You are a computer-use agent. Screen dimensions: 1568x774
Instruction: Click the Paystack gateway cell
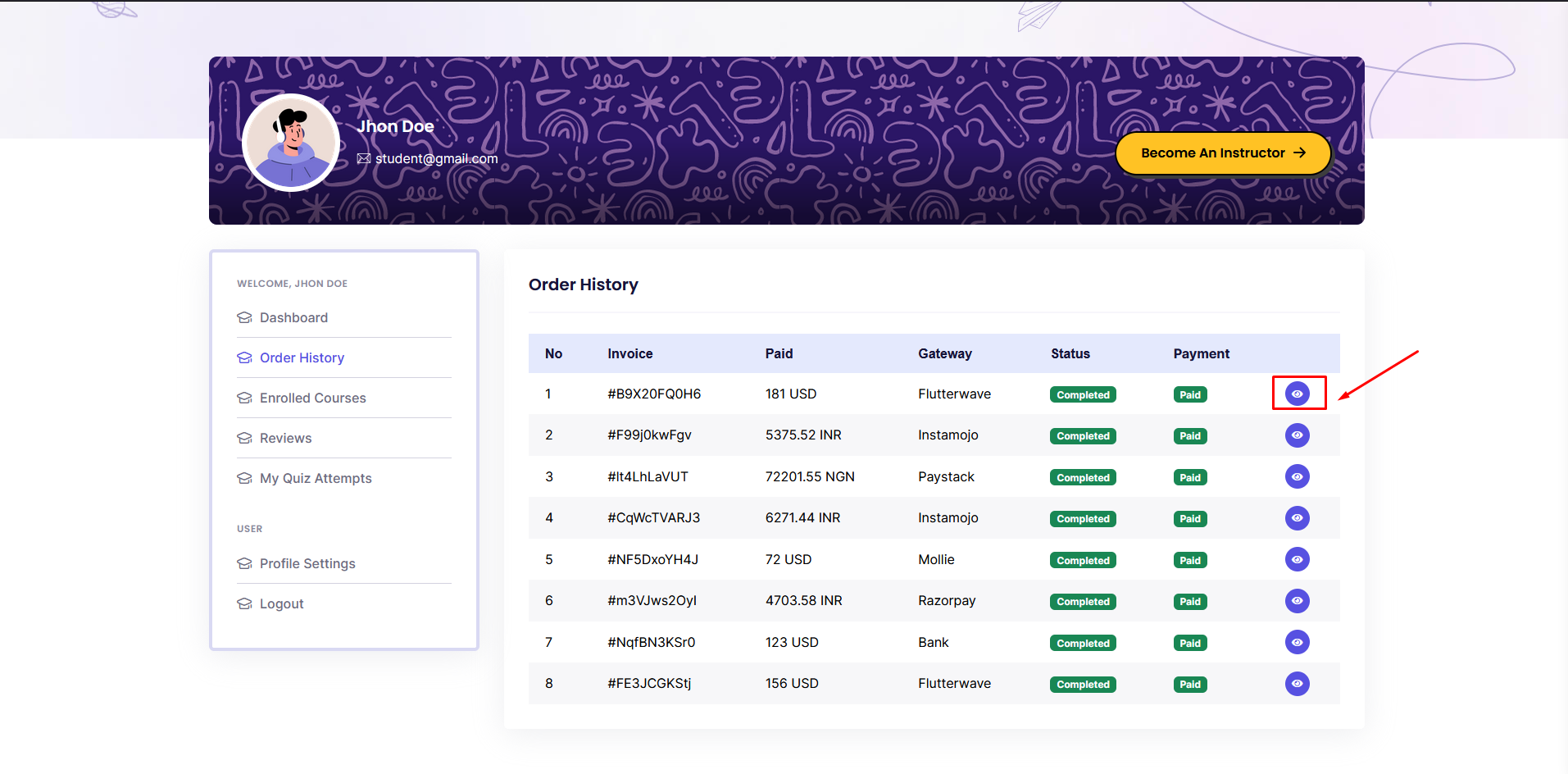pos(946,476)
